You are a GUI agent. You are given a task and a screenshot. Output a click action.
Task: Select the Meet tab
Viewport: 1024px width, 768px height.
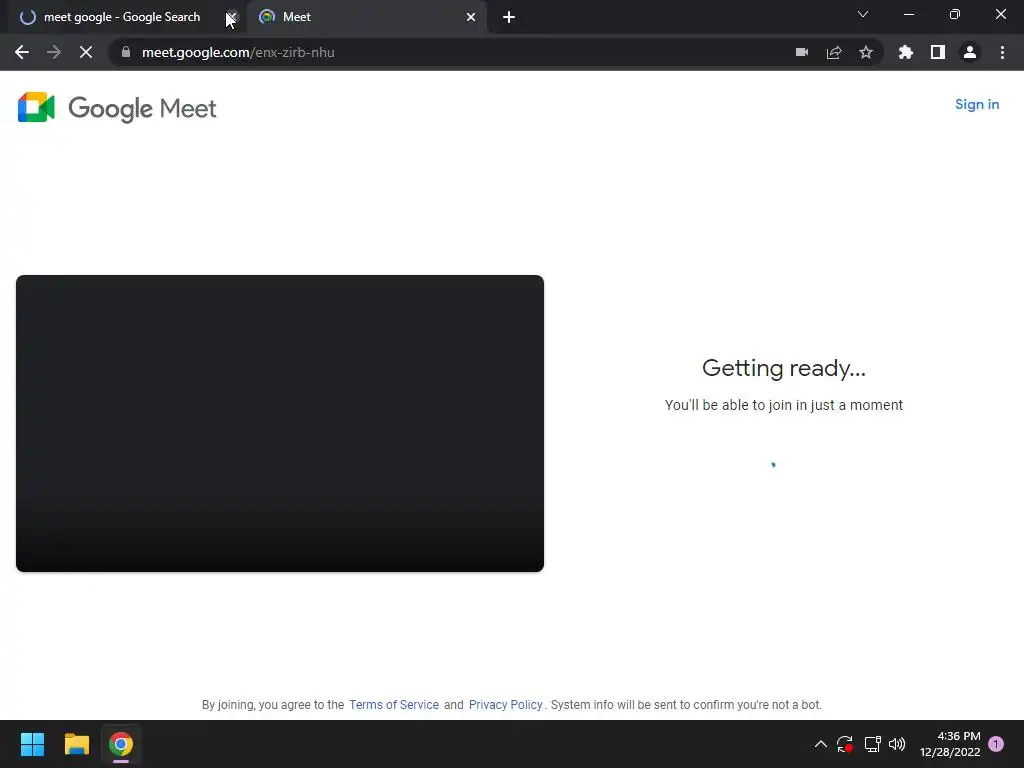tap(366, 17)
